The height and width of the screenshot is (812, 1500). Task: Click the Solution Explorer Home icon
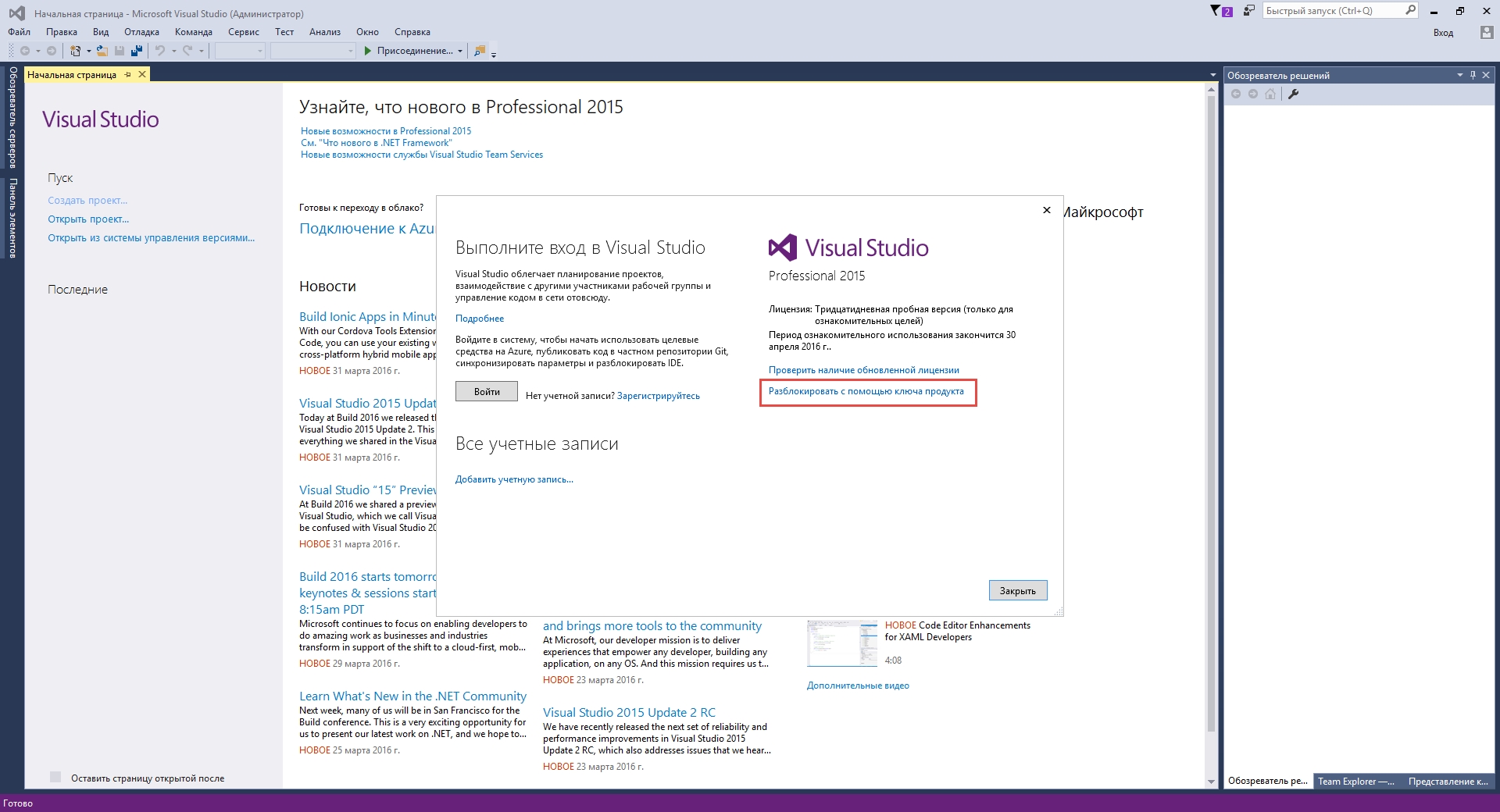click(1270, 94)
